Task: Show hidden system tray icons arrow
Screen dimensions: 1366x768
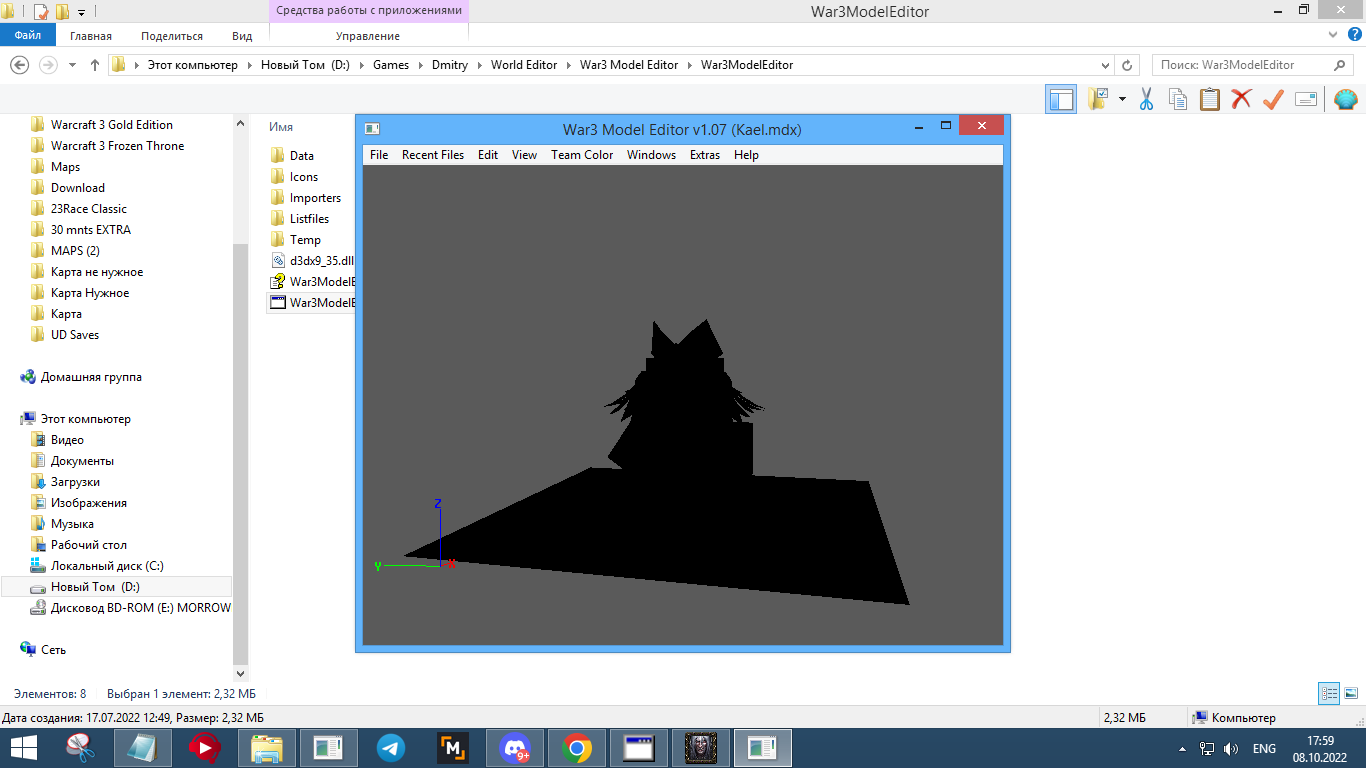Action: click(x=1183, y=748)
